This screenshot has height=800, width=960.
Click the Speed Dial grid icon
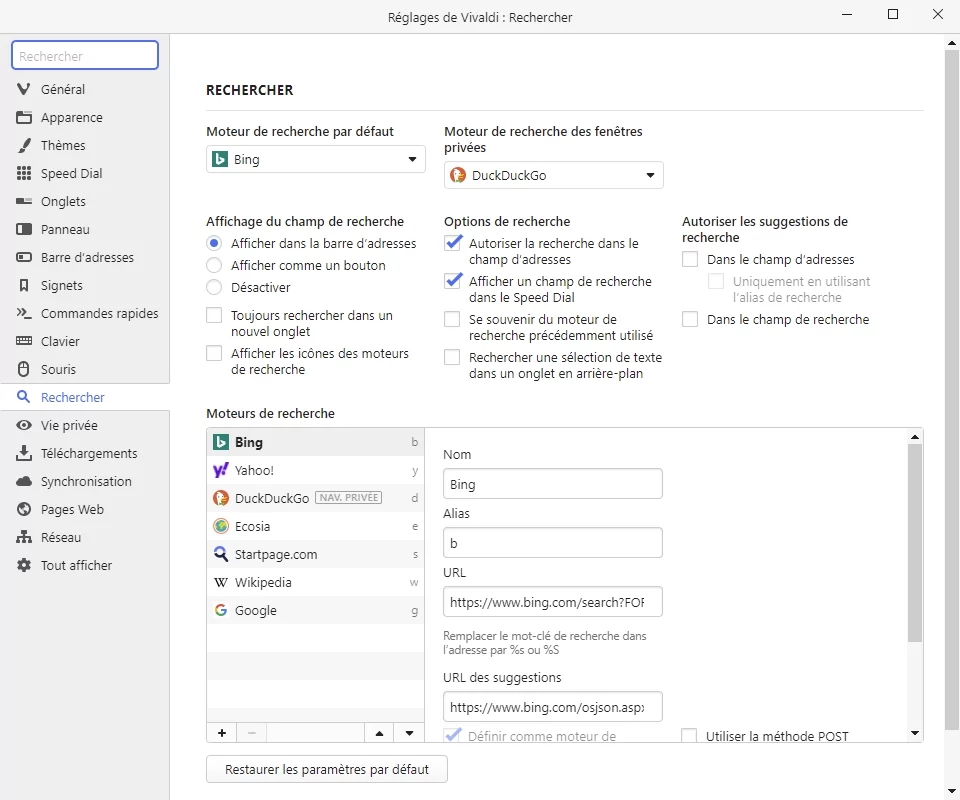point(23,173)
